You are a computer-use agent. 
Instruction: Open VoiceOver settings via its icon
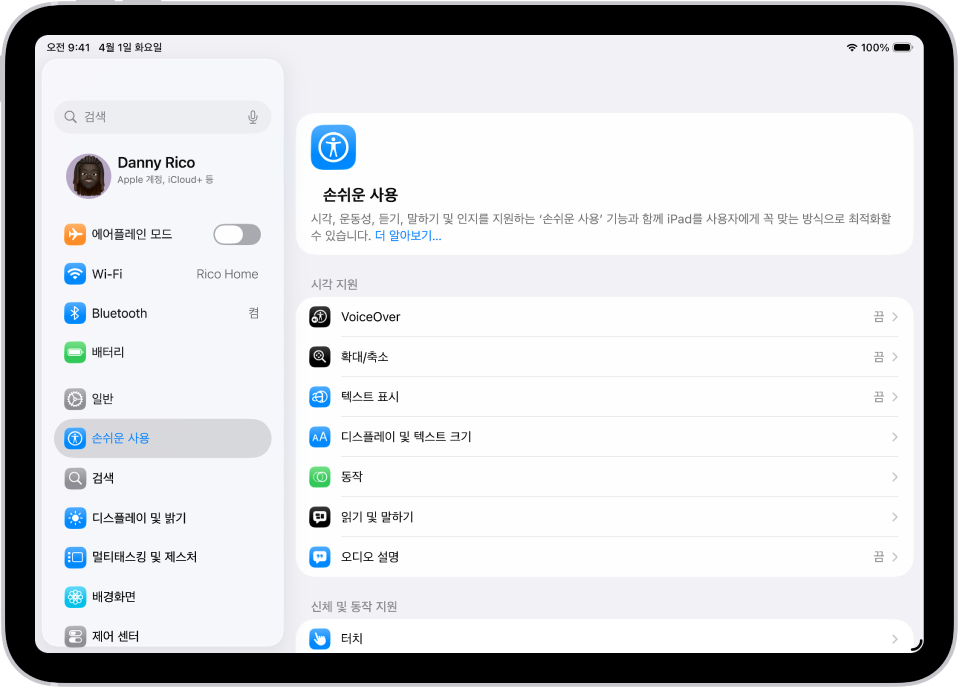pyautogui.click(x=320, y=316)
